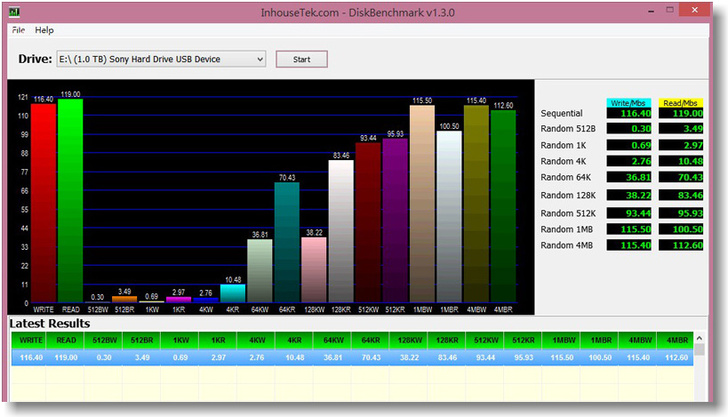Expand the Drive selection dropdown

[260, 59]
